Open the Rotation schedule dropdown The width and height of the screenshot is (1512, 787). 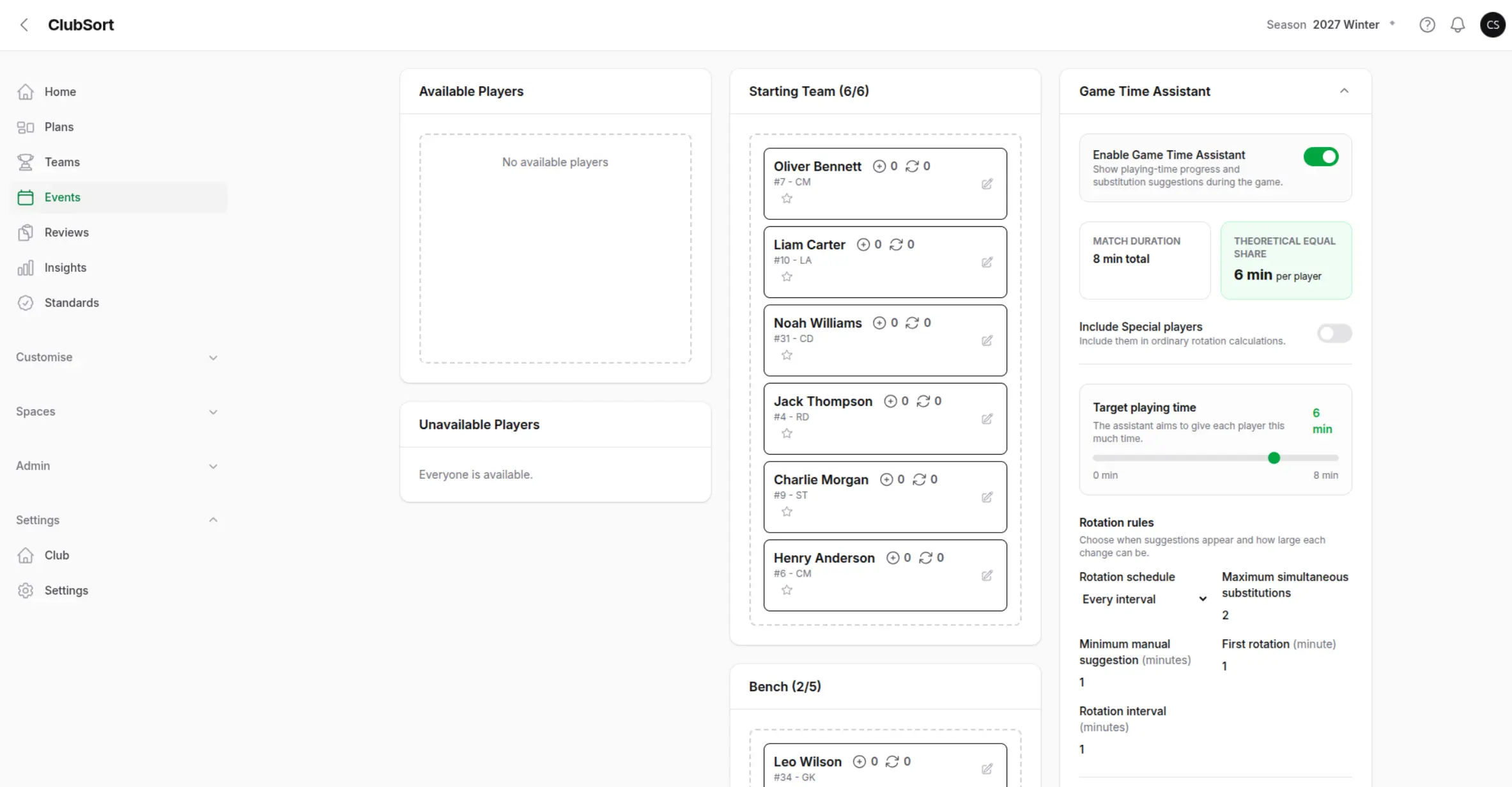coord(1144,599)
